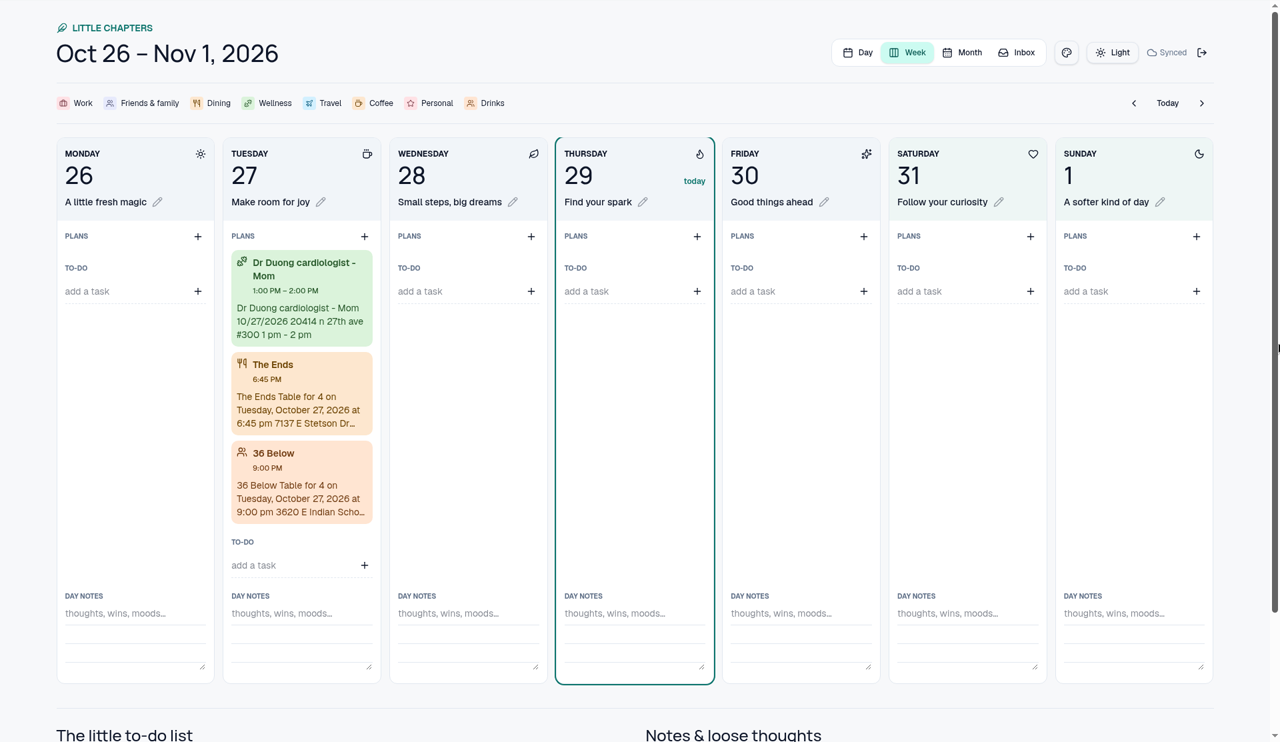Add a plan to Sunday 1
This screenshot has height=742, width=1280.
pyautogui.click(x=1196, y=237)
